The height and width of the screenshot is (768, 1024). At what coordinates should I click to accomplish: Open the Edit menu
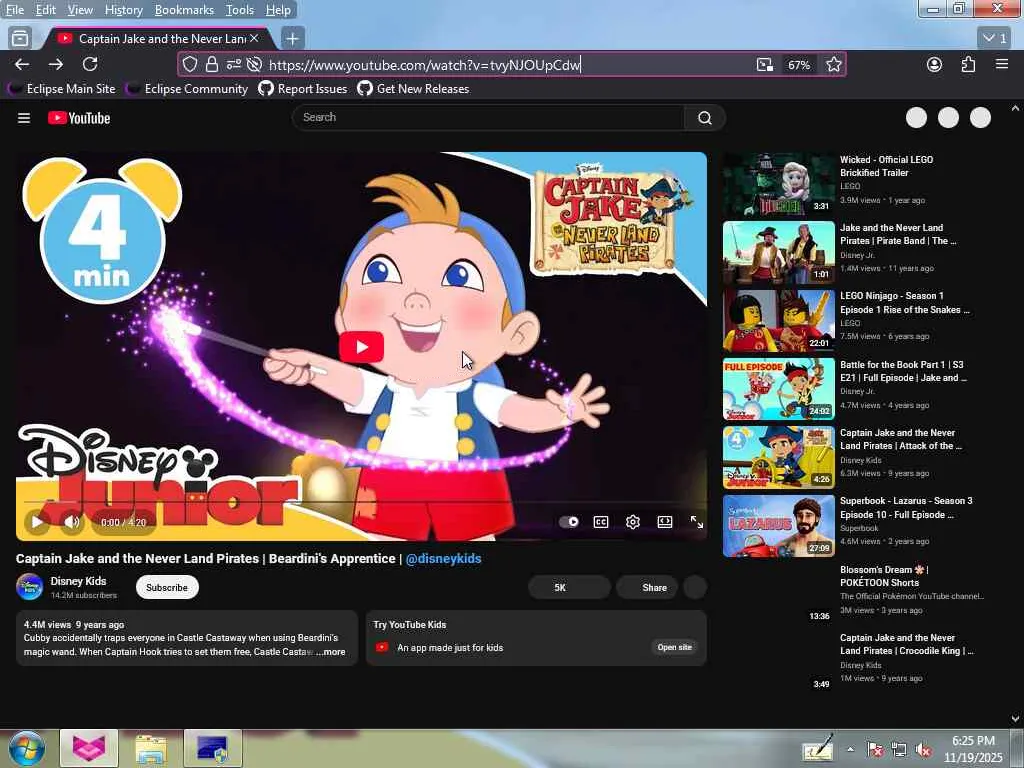click(x=45, y=10)
